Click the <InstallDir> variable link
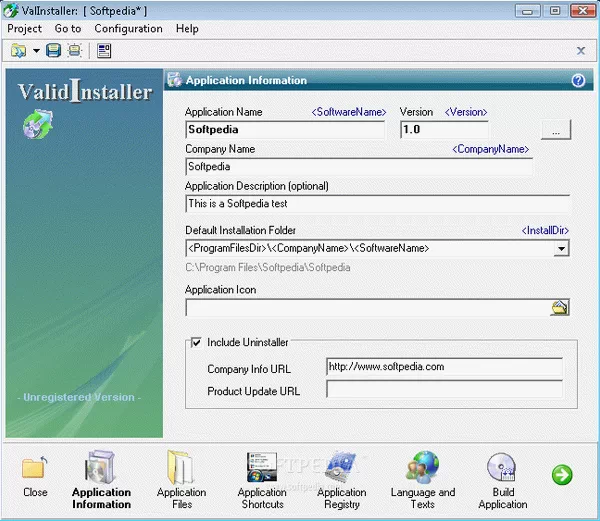The width and height of the screenshot is (600, 521). click(x=545, y=230)
